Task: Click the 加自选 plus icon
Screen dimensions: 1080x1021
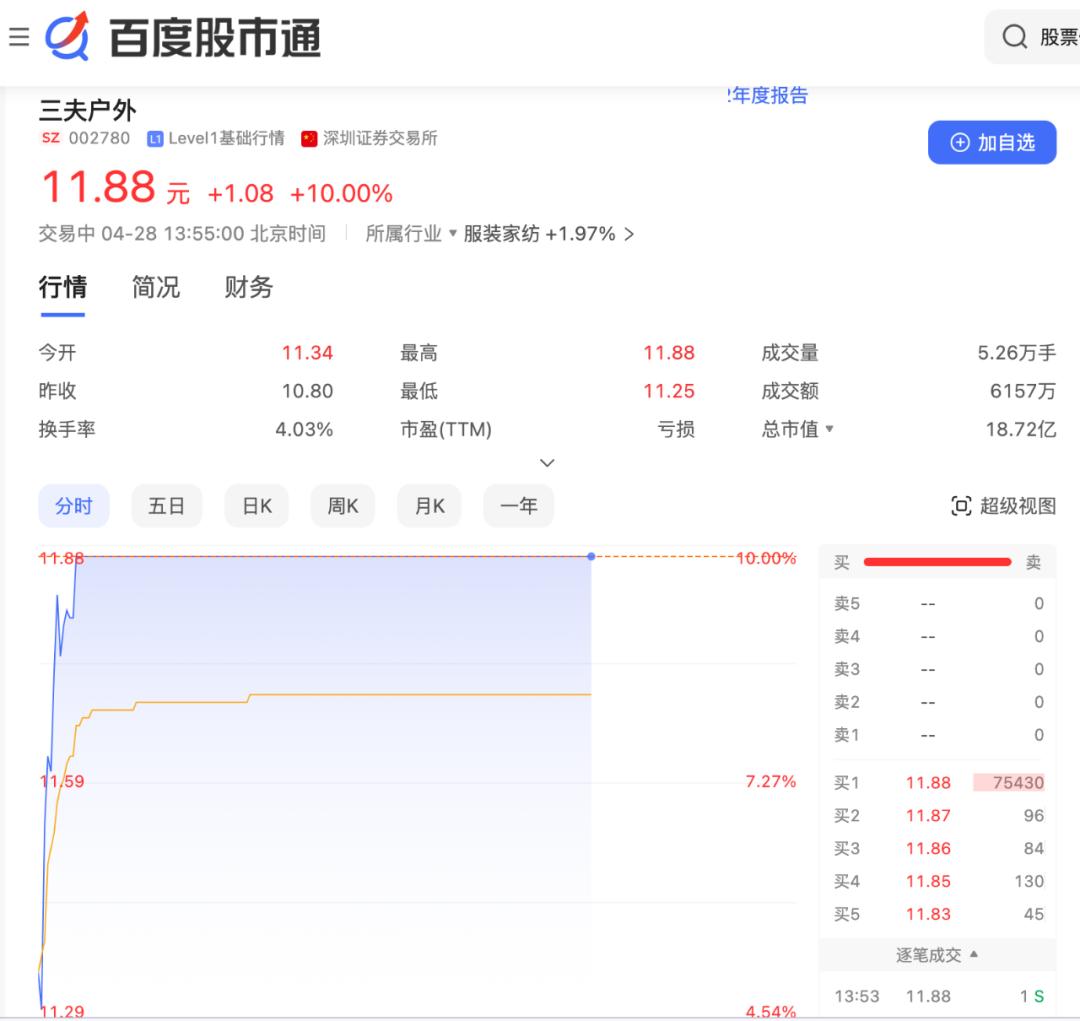Action: click(959, 142)
